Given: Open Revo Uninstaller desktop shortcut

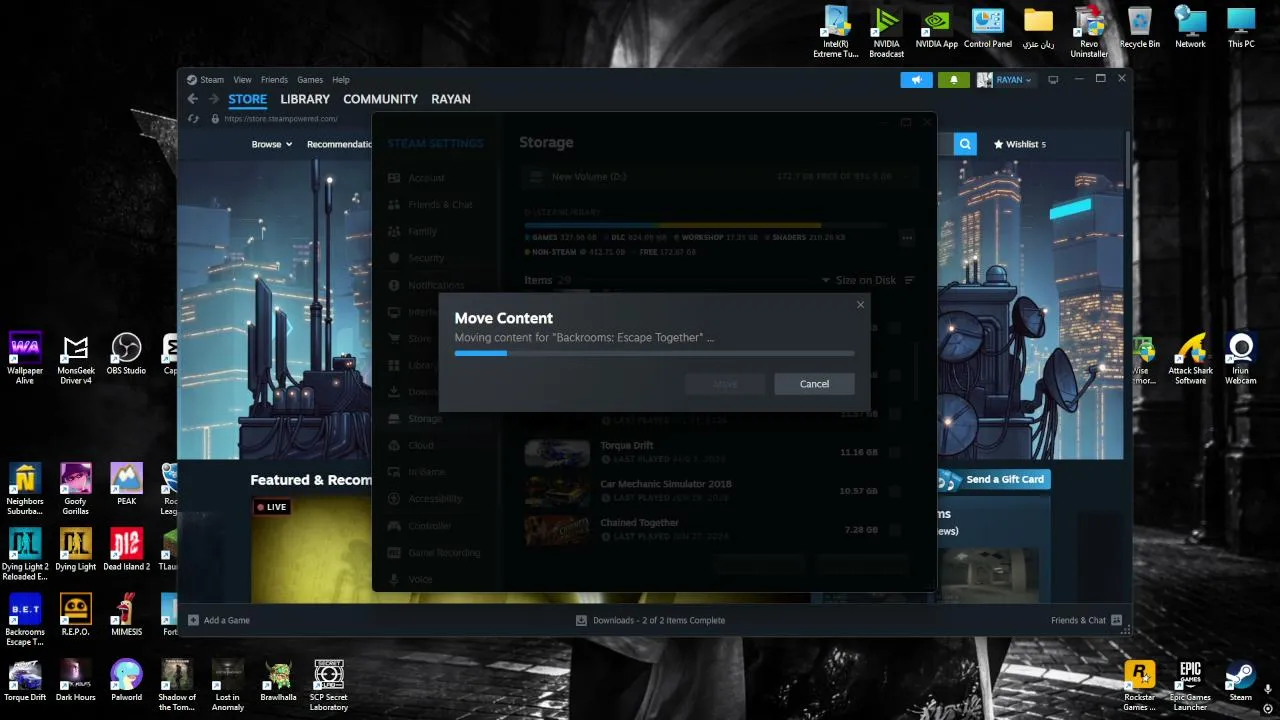Looking at the screenshot, I should pos(1089,32).
